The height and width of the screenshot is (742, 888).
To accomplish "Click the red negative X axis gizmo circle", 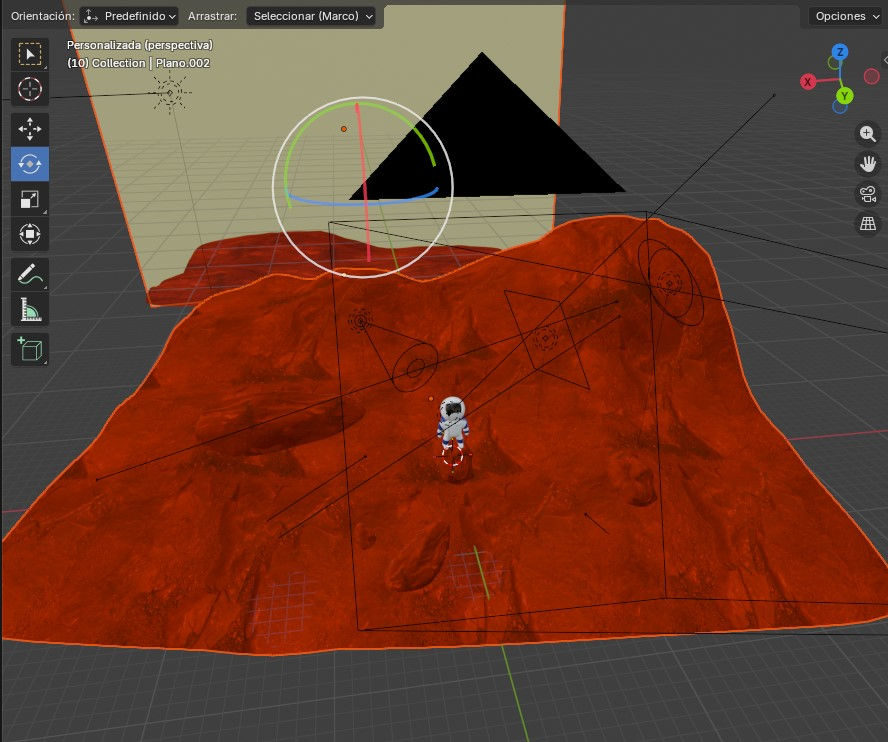I will [872, 76].
